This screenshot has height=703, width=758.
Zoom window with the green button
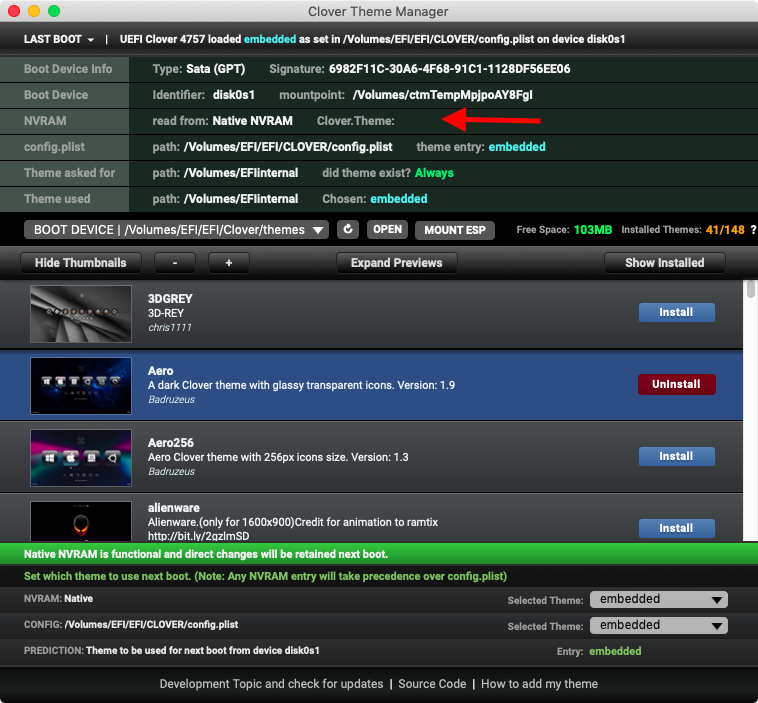(54, 11)
